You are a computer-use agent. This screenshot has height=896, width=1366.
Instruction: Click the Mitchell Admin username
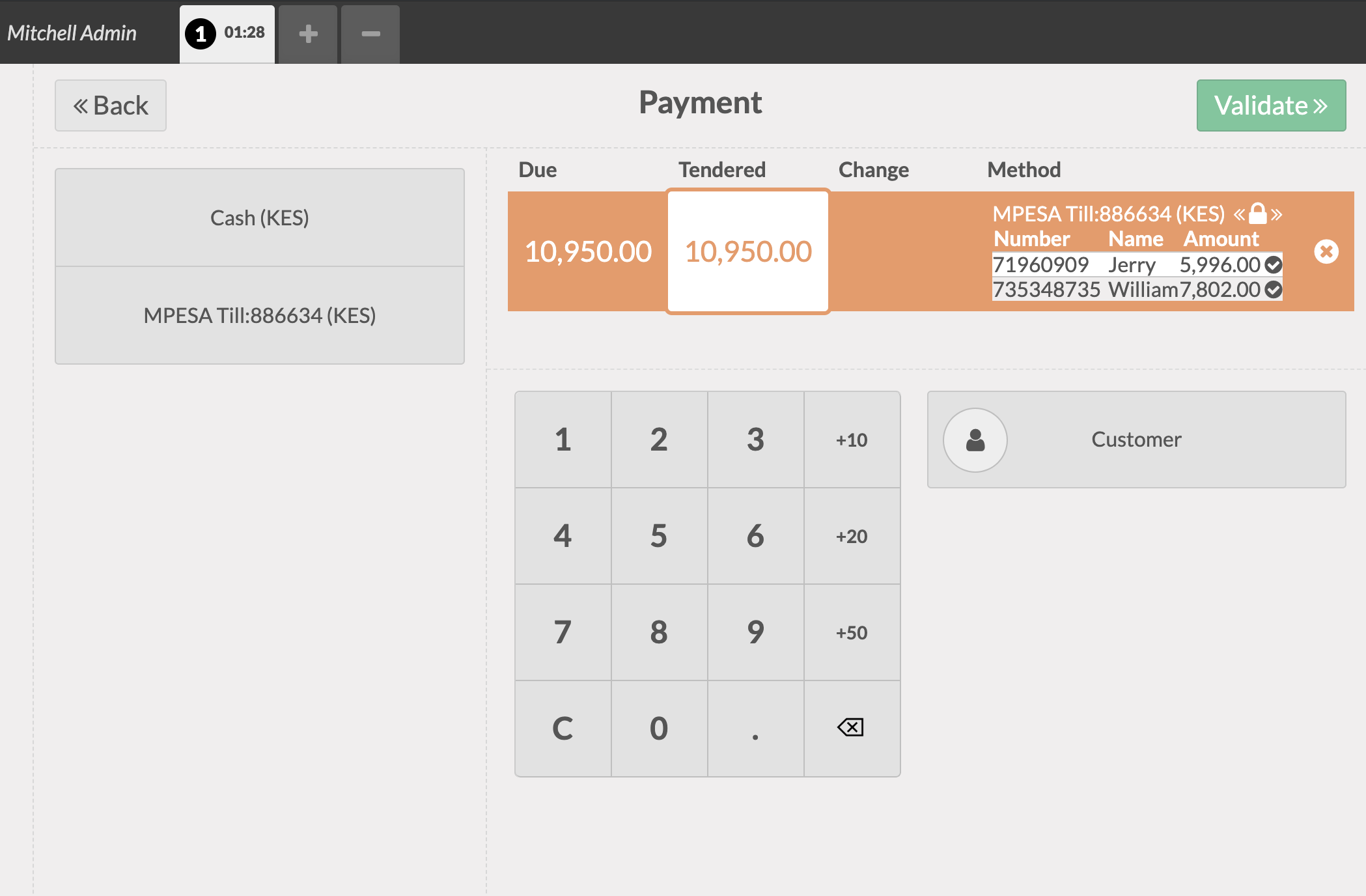tap(72, 33)
